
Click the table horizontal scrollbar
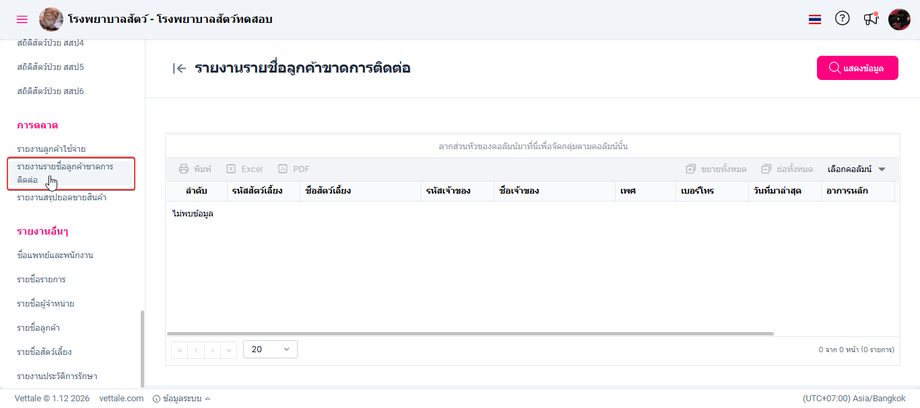(x=471, y=333)
